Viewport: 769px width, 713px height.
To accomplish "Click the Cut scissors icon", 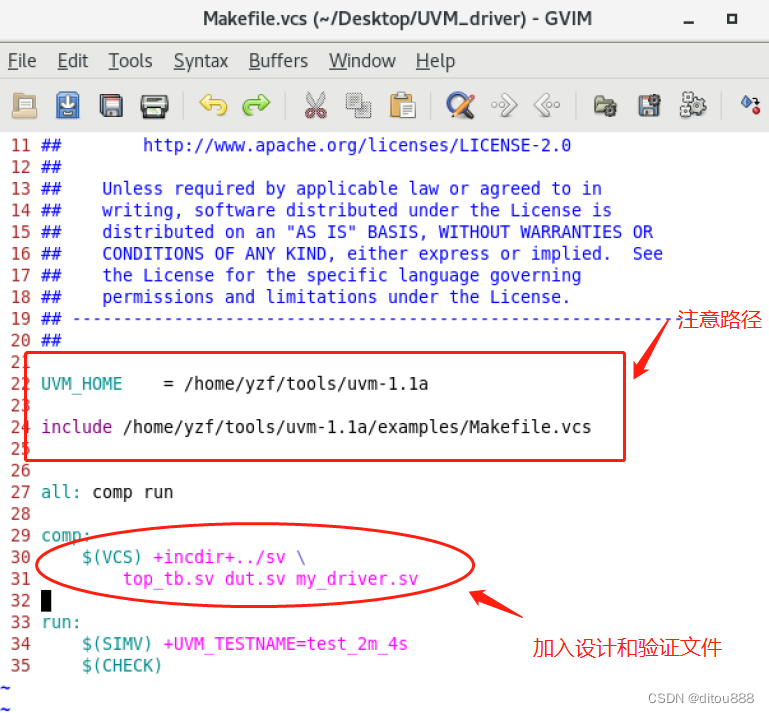I will (x=315, y=105).
